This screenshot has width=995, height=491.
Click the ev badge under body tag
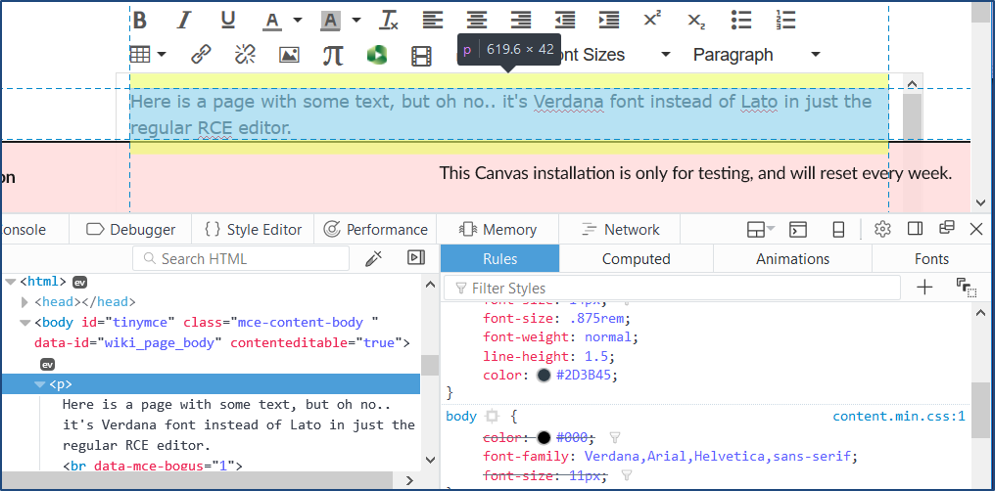(48, 364)
